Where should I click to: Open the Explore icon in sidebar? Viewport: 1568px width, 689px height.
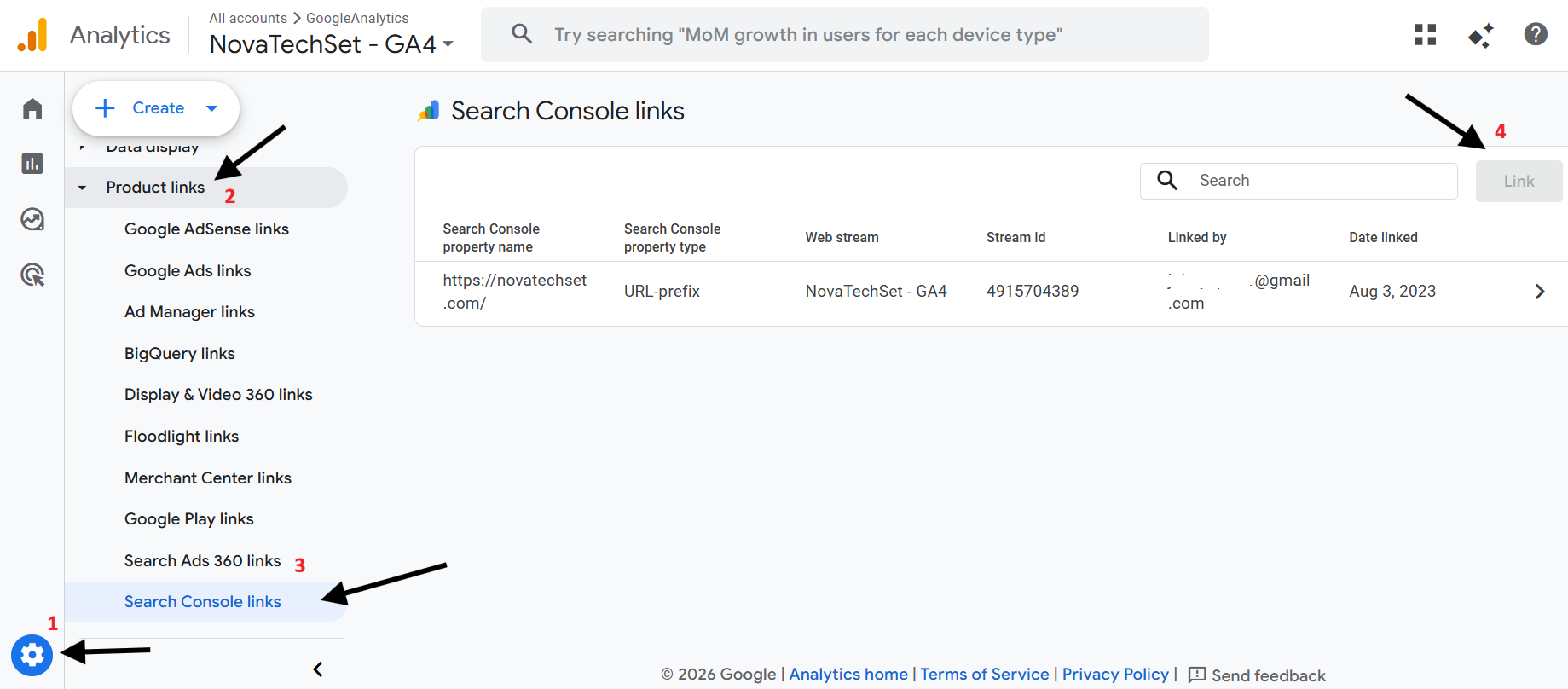tap(32, 219)
